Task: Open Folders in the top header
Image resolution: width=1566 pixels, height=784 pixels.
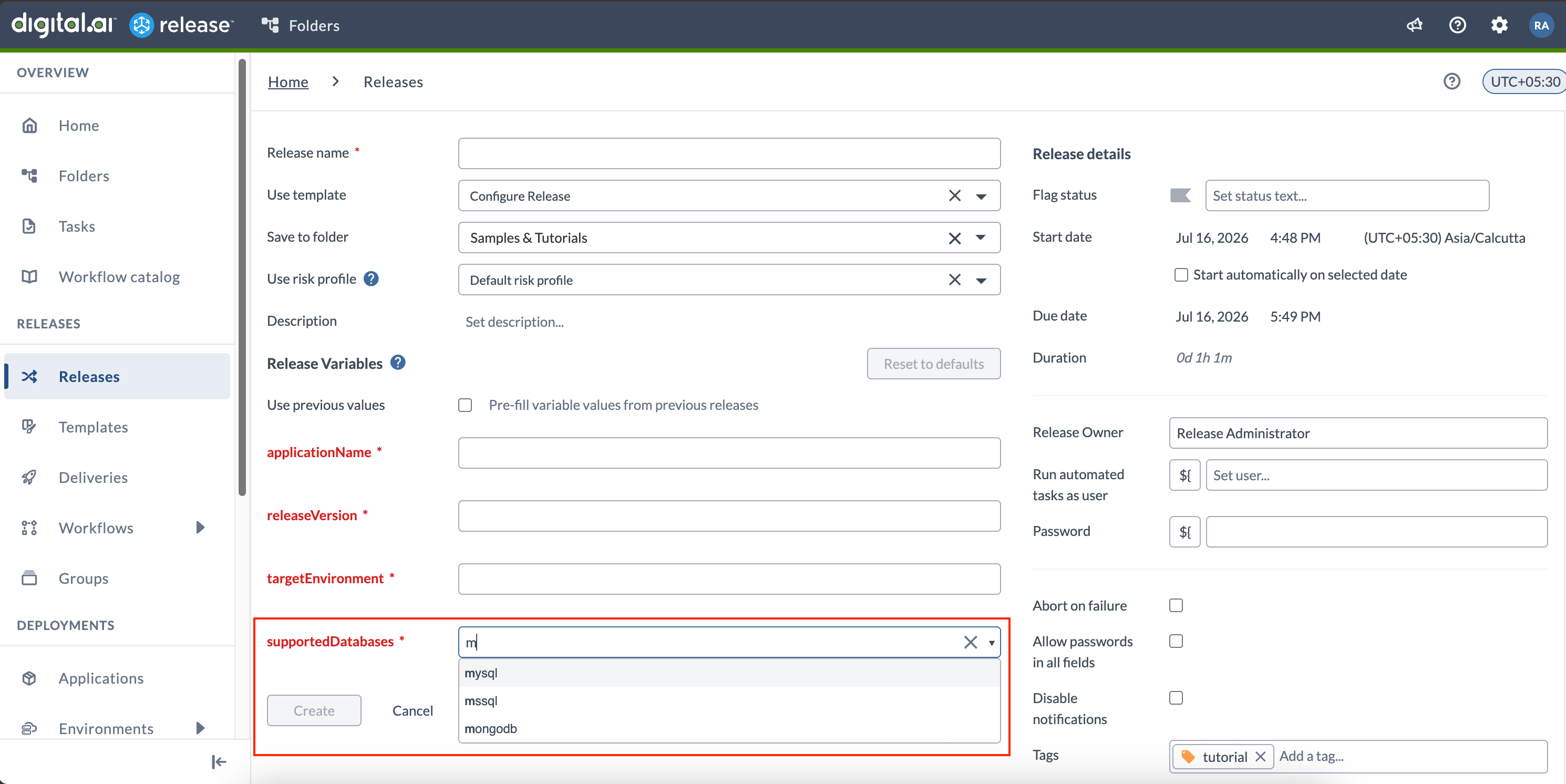Action: click(x=314, y=26)
